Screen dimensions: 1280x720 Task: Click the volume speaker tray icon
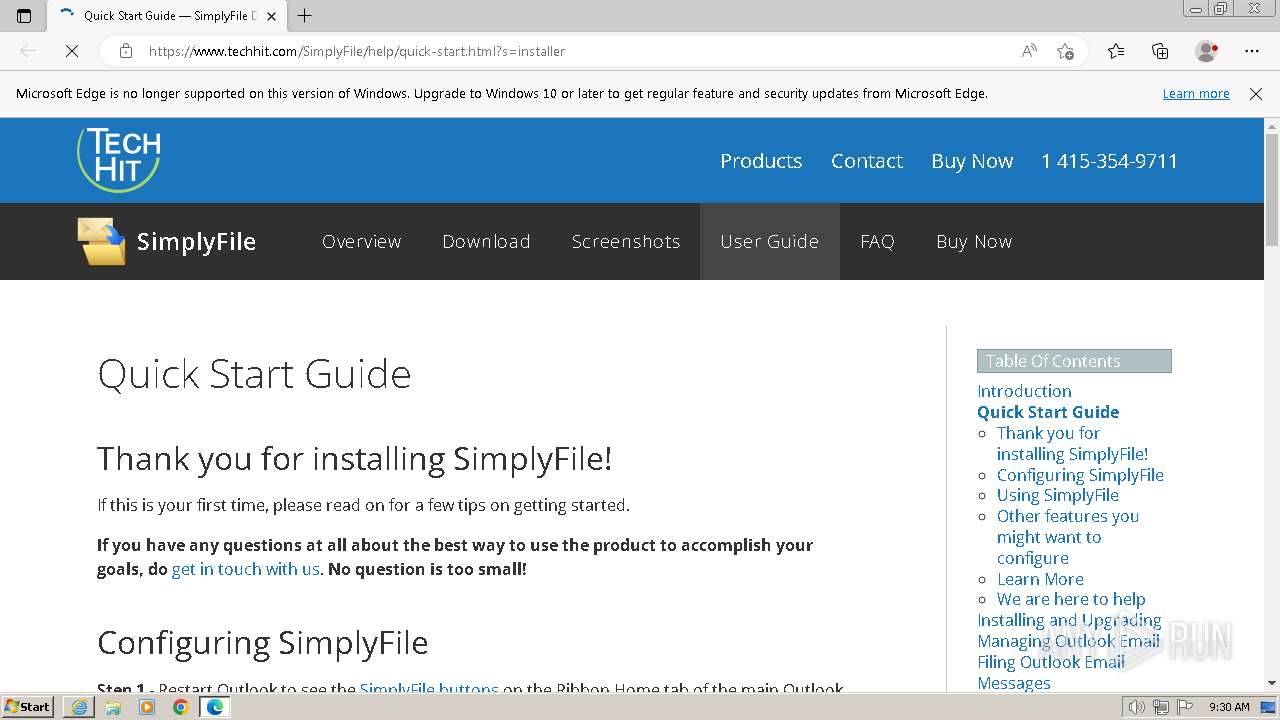pos(1136,707)
